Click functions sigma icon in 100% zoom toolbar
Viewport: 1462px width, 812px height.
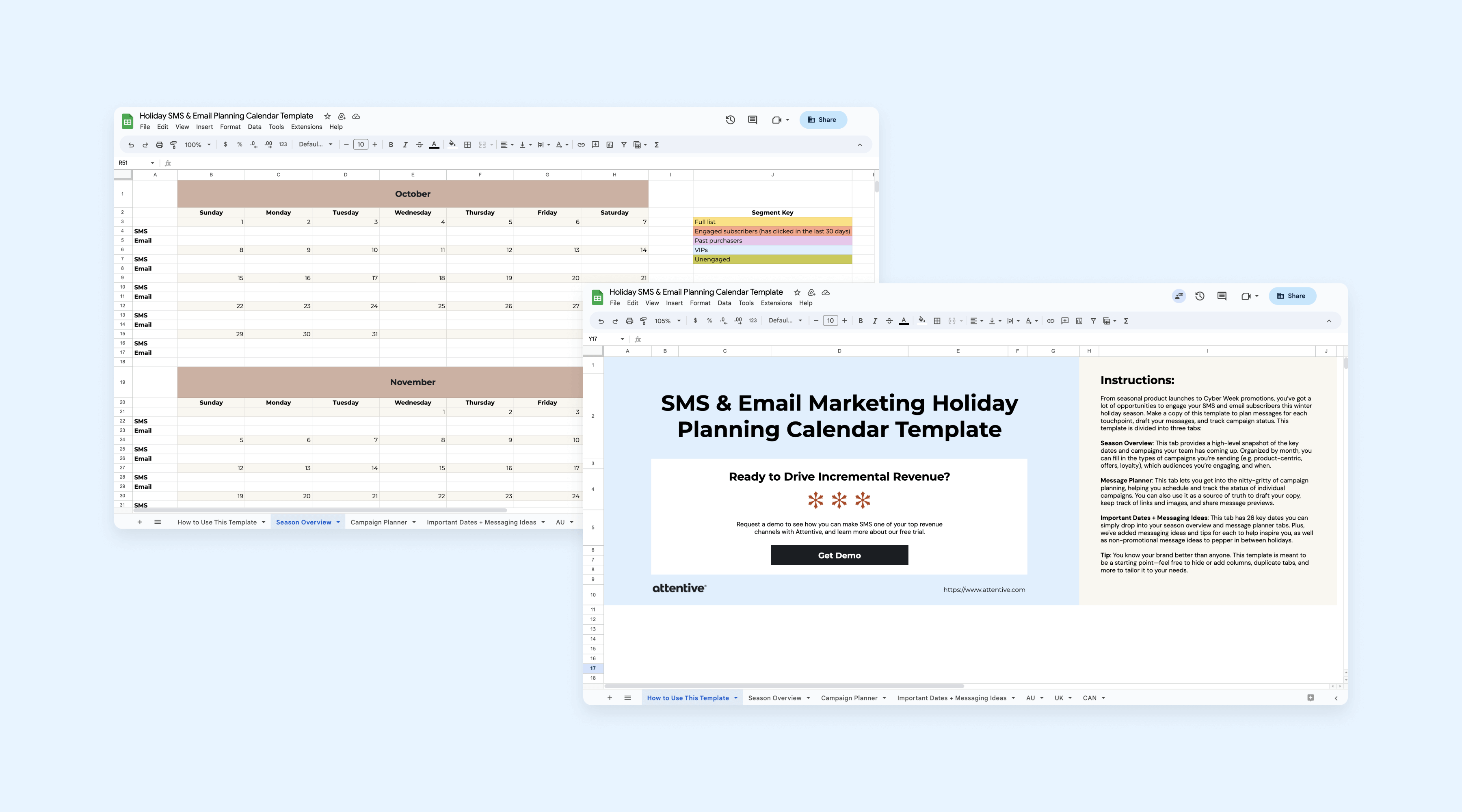pyautogui.click(x=657, y=145)
